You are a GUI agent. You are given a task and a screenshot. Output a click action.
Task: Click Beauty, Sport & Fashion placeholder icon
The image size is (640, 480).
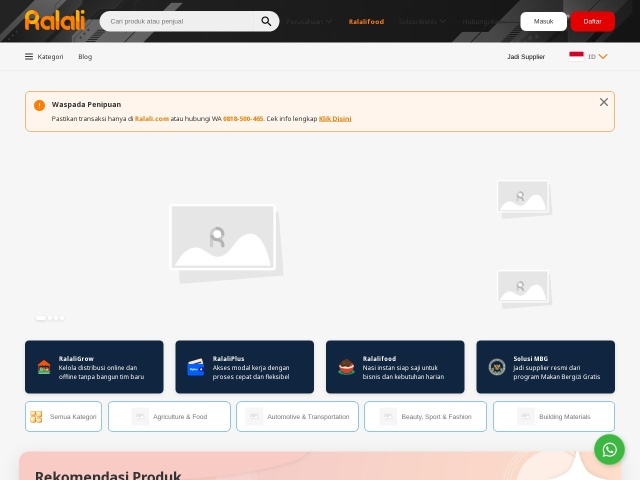tap(388, 417)
